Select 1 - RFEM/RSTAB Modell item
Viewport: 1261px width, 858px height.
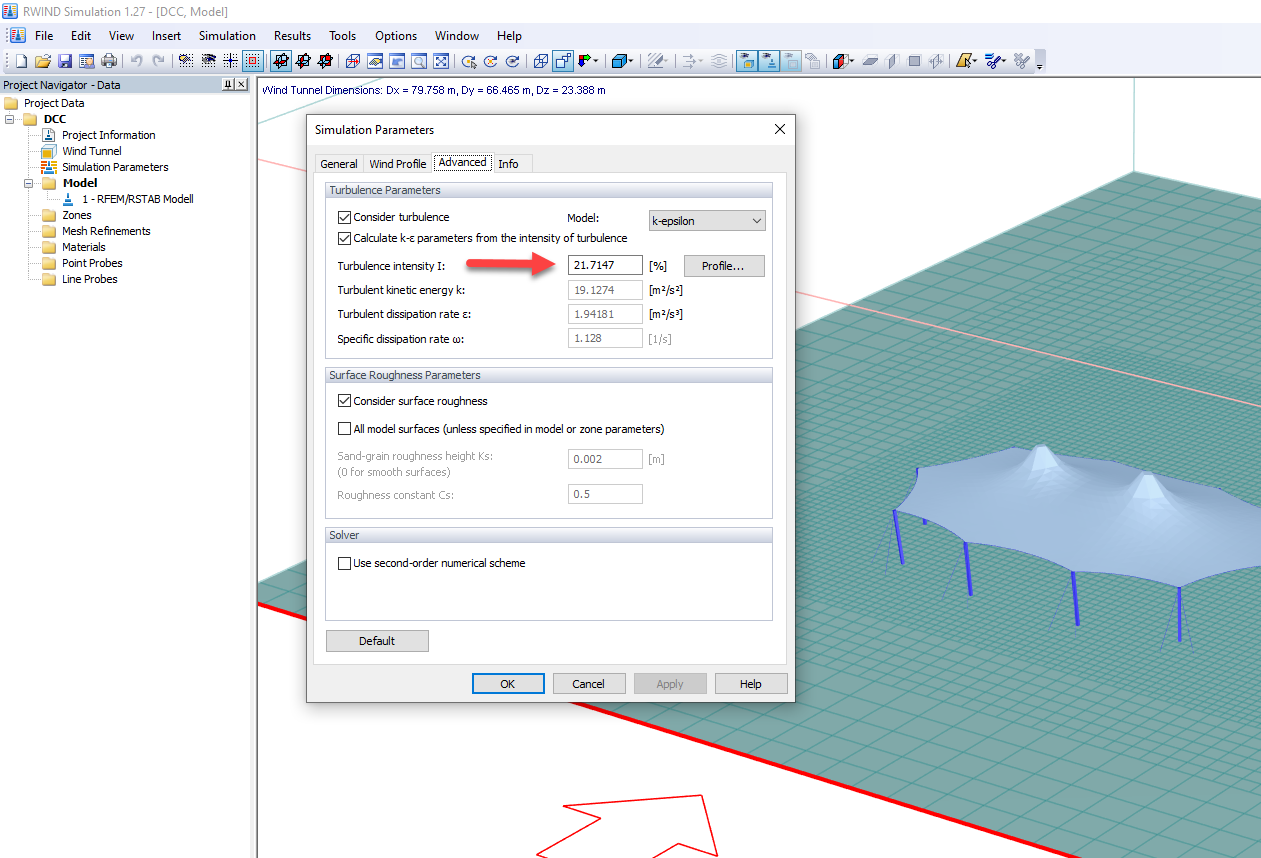click(x=138, y=199)
